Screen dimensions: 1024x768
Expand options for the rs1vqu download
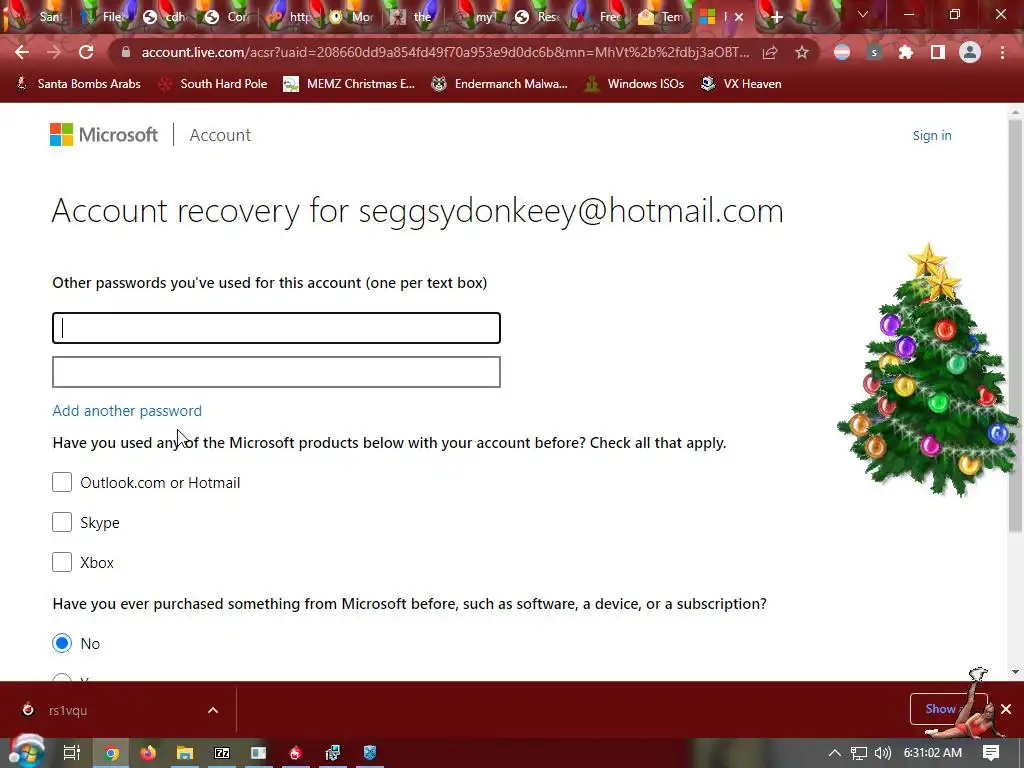(x=213, y=710)
